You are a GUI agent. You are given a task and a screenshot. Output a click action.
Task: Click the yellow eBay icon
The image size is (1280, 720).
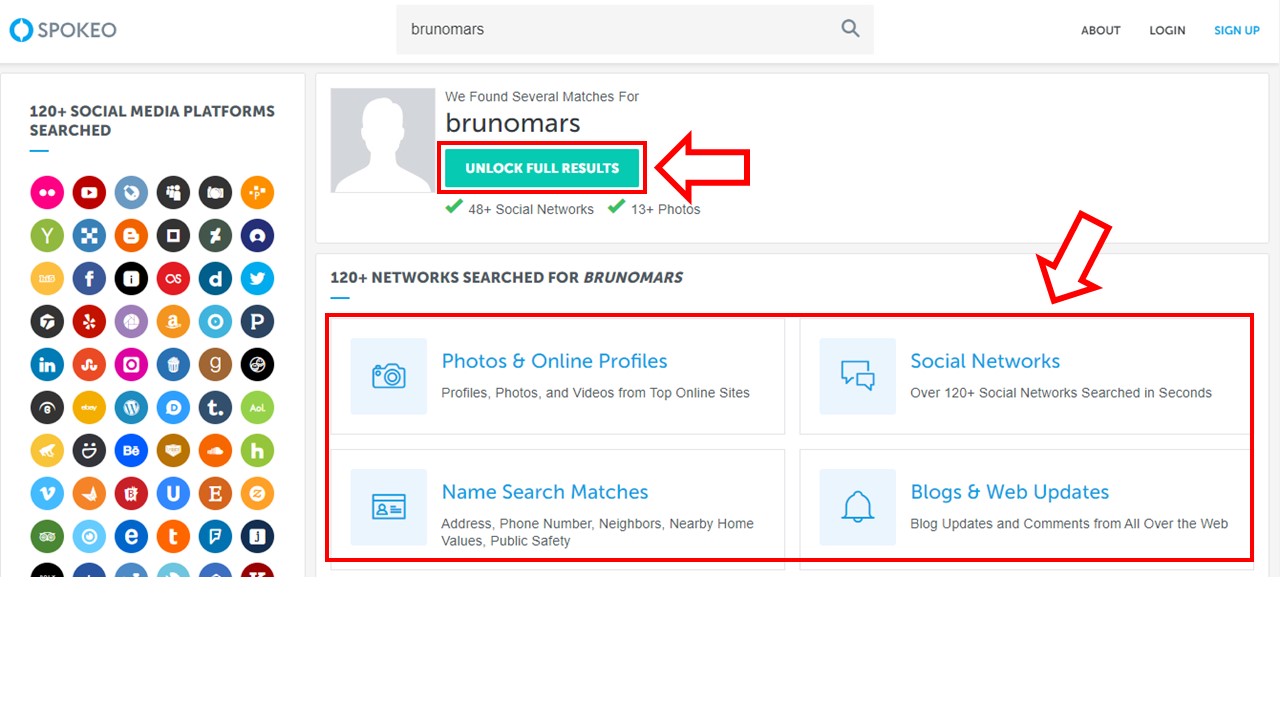pos(89,408)
